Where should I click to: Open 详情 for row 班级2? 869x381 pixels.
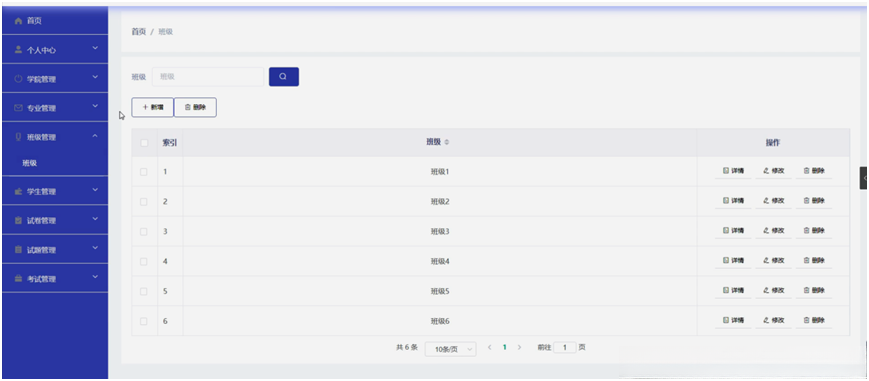point(733,201)
